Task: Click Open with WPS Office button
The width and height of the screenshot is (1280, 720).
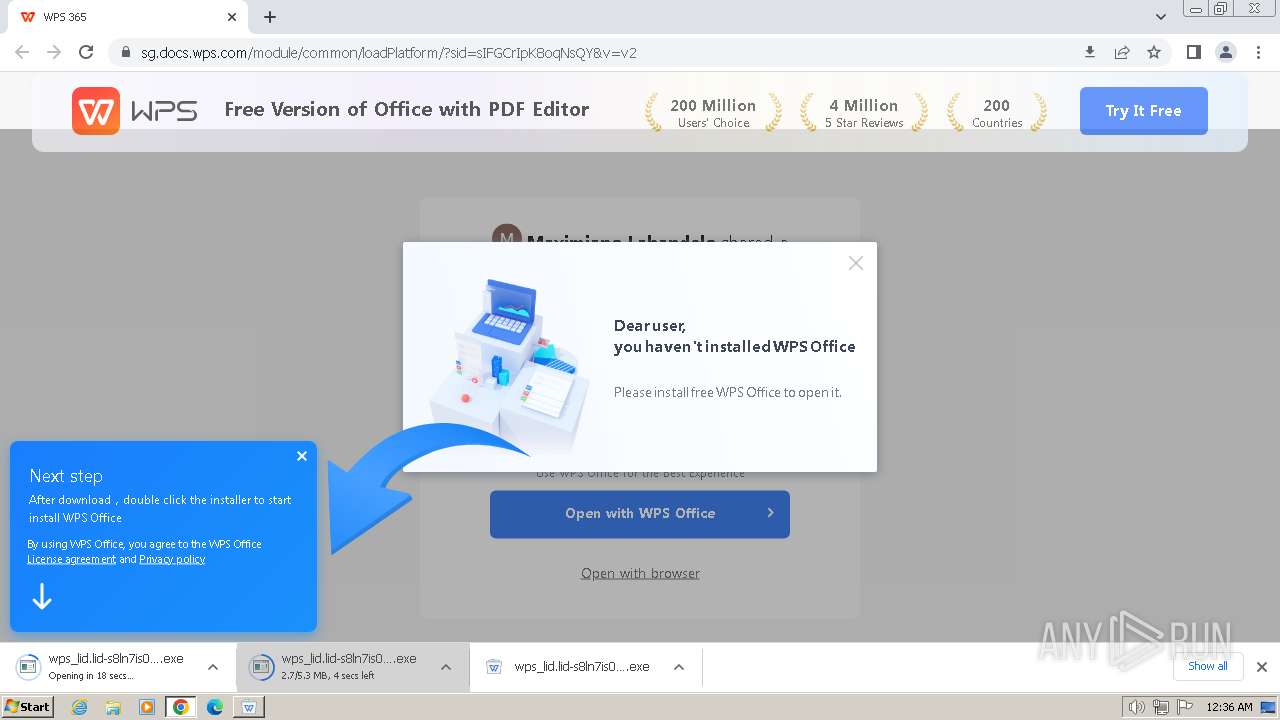Action: pyautogui.click(x=640, y=514)
